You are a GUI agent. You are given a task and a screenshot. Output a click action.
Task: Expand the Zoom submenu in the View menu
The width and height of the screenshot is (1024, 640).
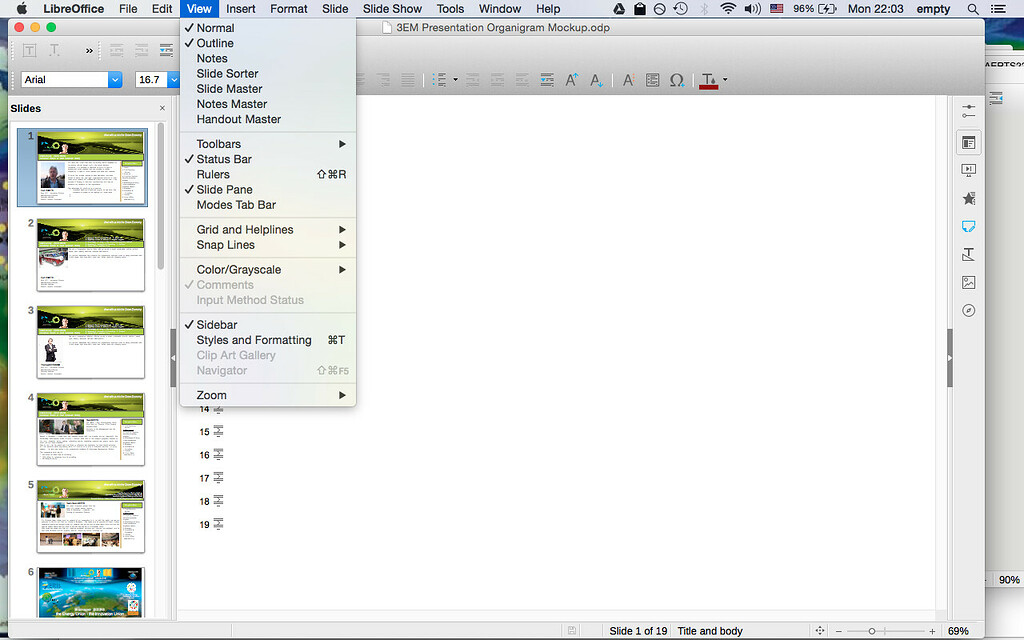[211, 395]
